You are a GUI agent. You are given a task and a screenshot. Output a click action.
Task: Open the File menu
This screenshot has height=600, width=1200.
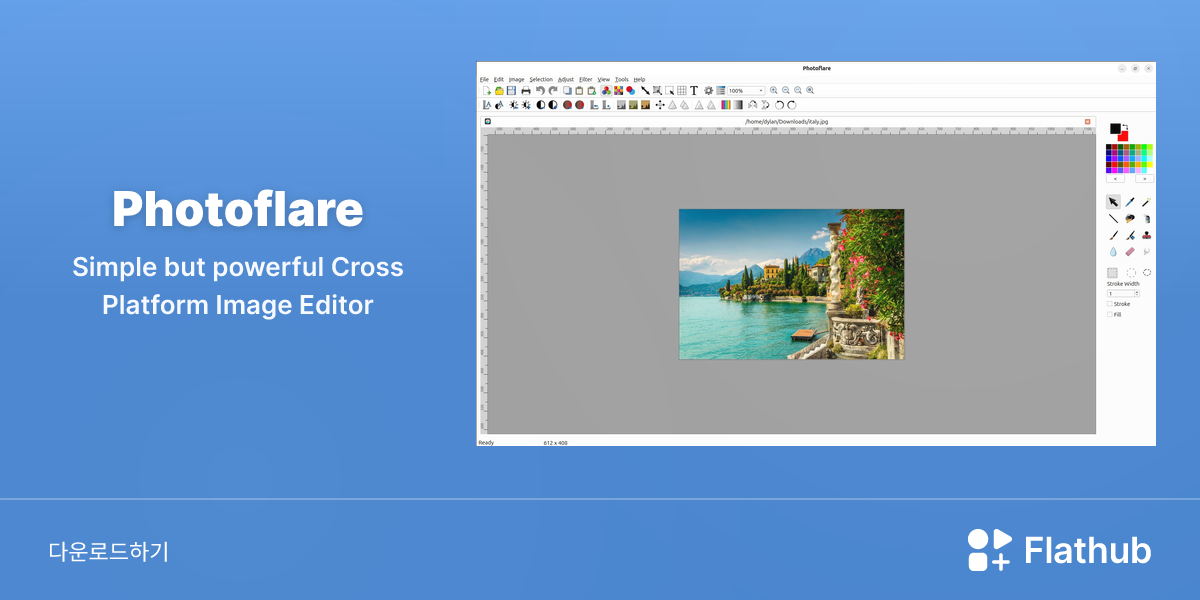click(484, 79)
